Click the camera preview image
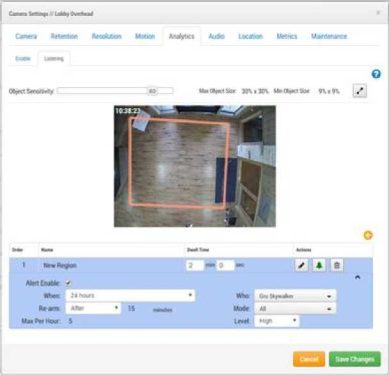 coord(195,166)
